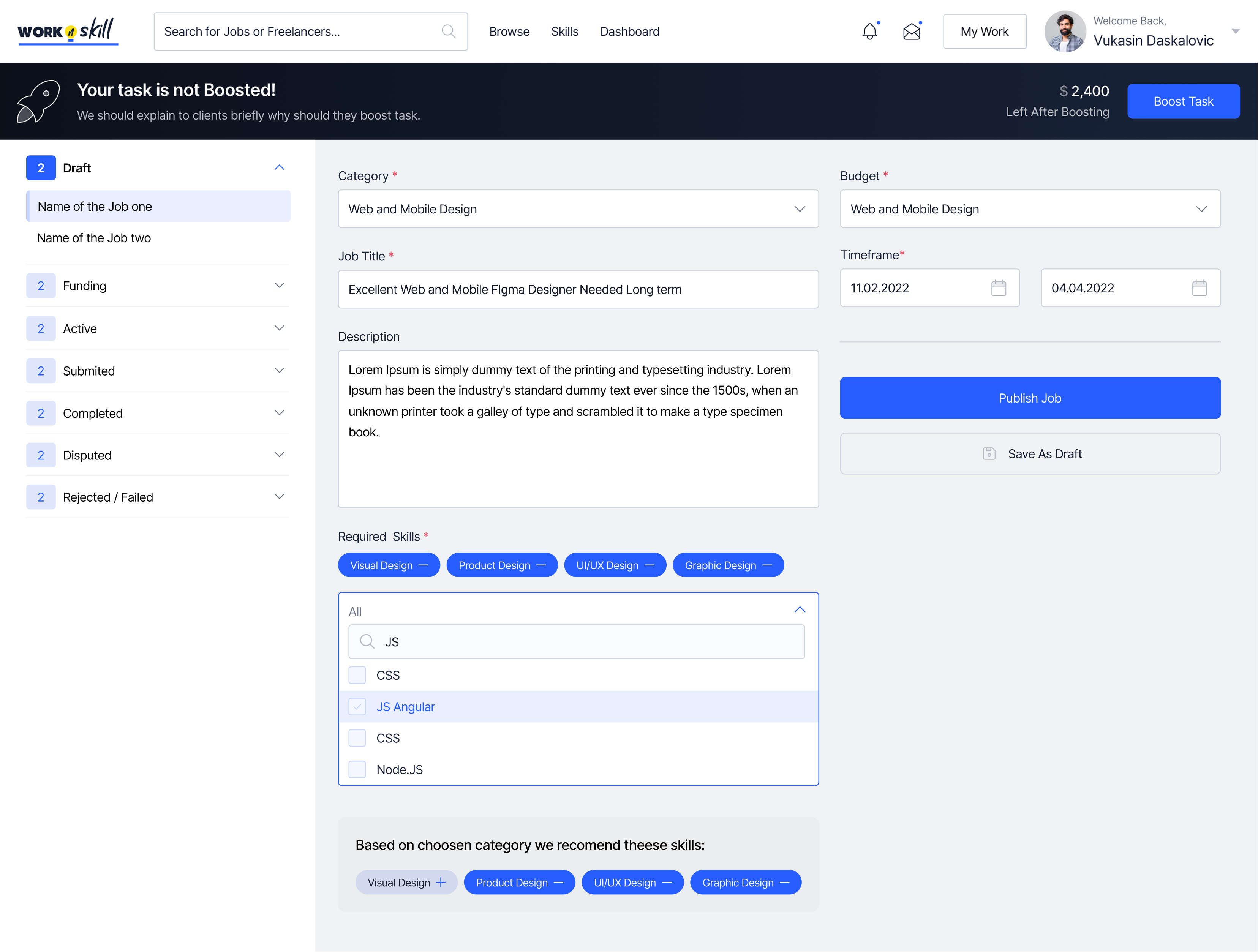Viewport: 1258px width, 952px height.
Task: Open the calendar picker for the 11.02.2022 date
Action: point(1000,288)
